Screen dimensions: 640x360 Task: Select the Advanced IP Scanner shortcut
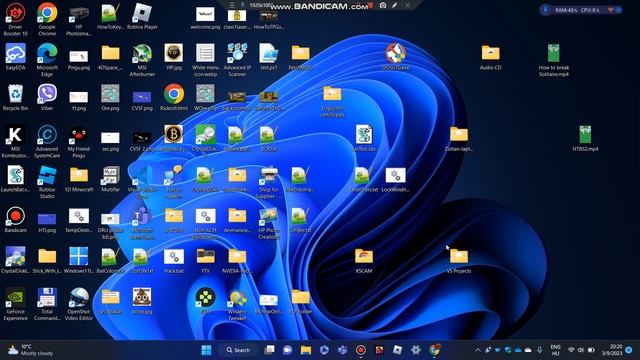pyautogui.click(x=237, y=60)
